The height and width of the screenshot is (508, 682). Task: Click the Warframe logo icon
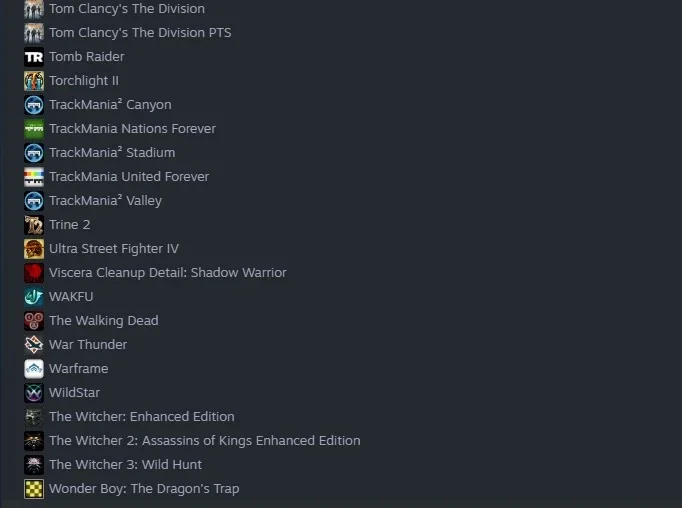[x=34, y=369]
